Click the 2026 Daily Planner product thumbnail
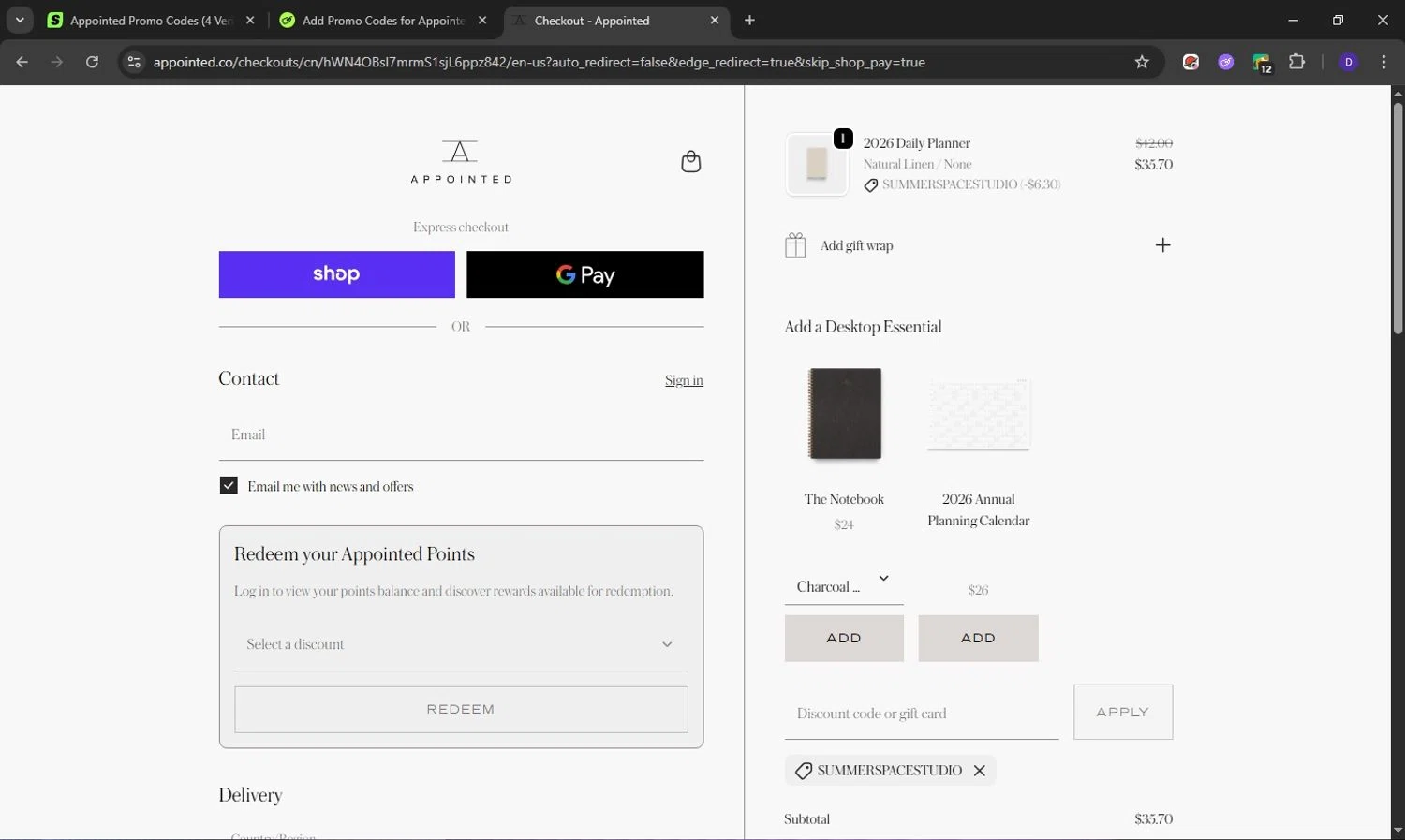 pyautogui.click(x=817, y=164)
